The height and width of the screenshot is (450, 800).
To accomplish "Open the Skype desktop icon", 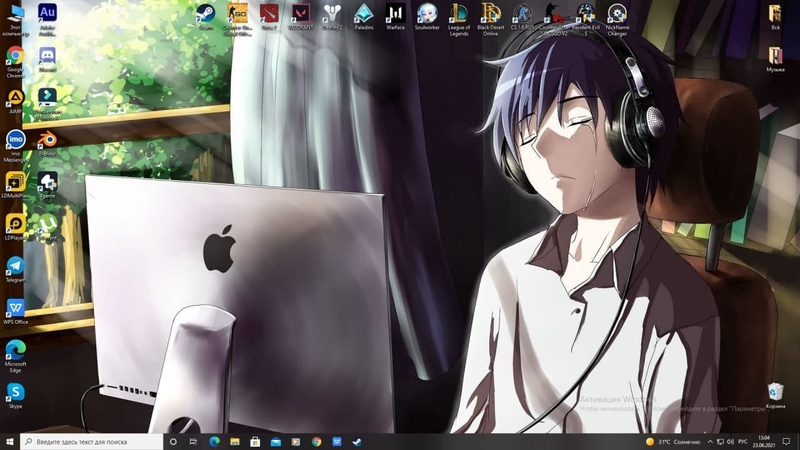I will tap(15, 391).
